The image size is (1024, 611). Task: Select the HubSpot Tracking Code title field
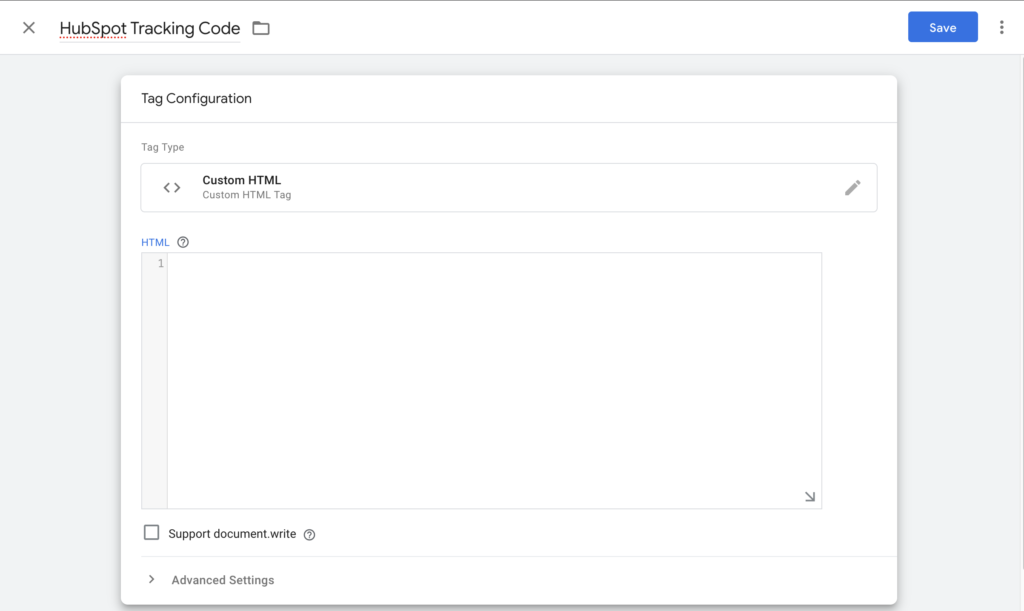pos(147,28)
